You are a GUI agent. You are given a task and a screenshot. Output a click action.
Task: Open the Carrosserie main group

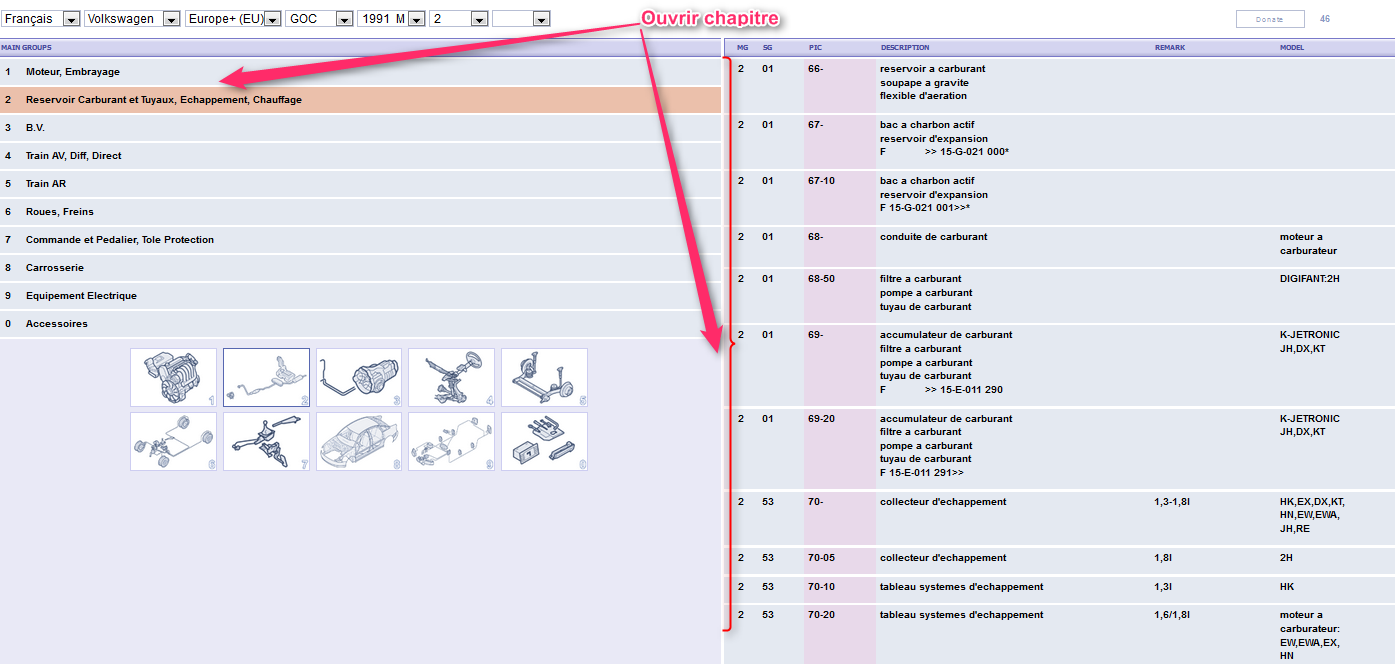tap(55, 268)
